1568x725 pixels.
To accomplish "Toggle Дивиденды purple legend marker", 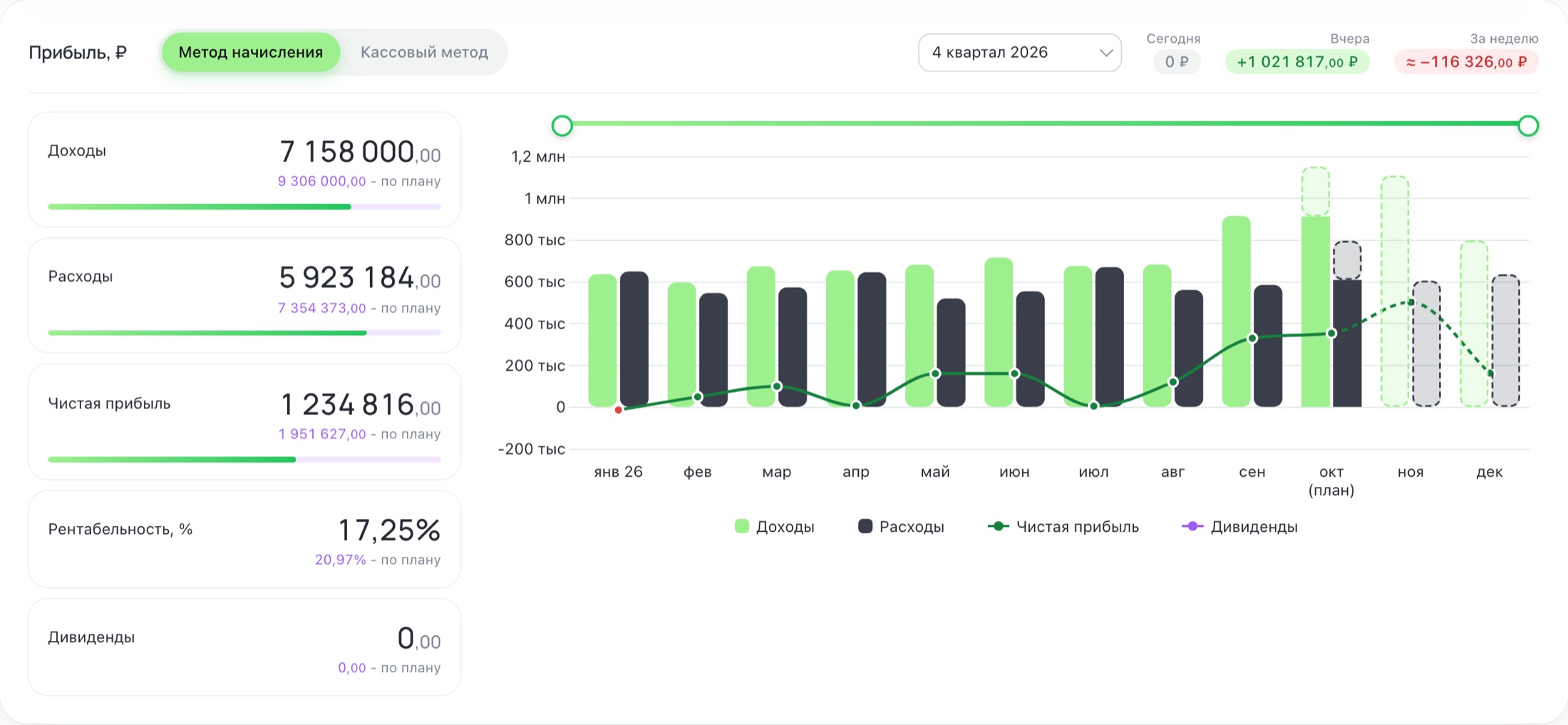I will click(x=1192, y=527).
